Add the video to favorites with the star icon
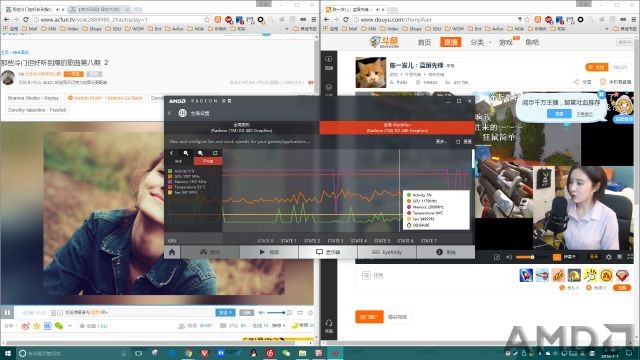Viewport: 640px width, 360px height. (36, 326)
